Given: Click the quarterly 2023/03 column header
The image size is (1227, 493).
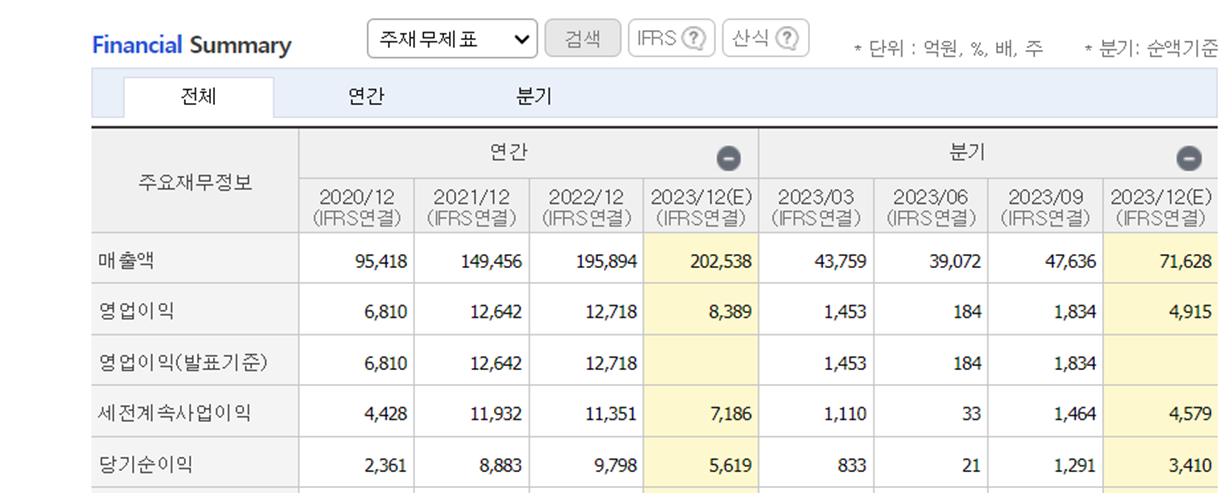Looking at the screenshot, I should (816, 206).
